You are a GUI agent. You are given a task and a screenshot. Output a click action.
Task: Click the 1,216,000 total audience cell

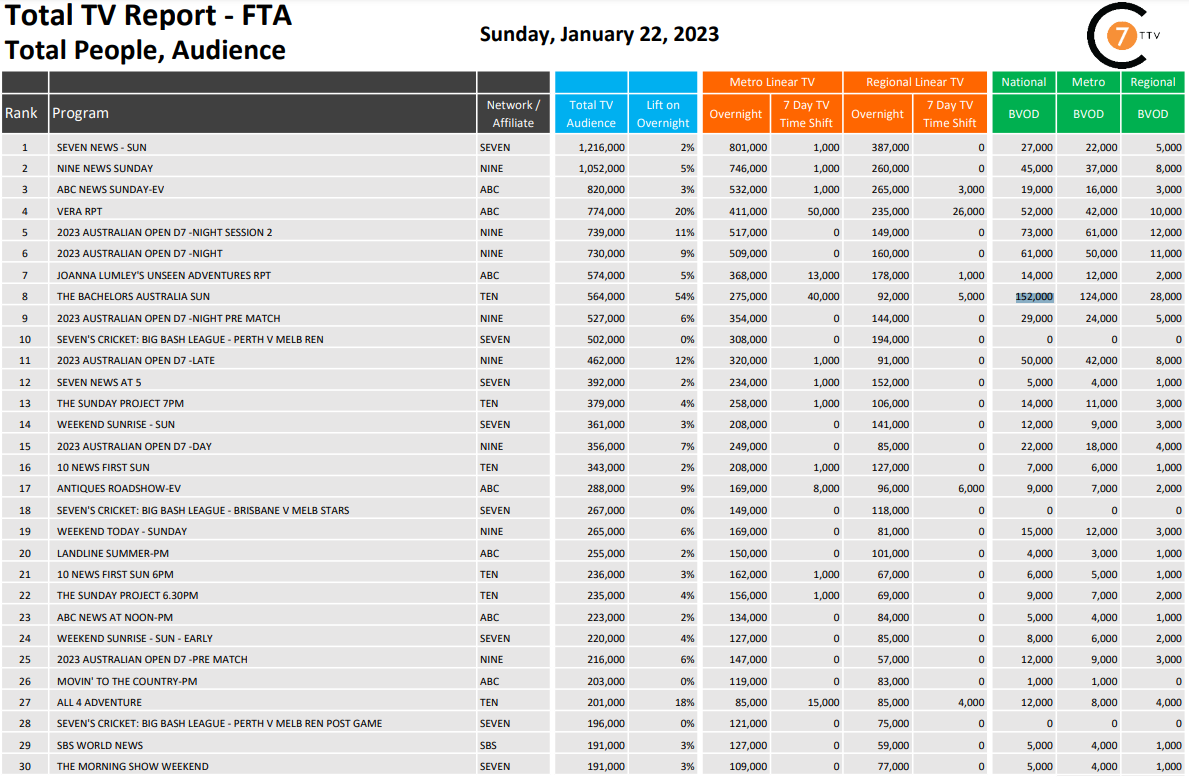[601, 147]
